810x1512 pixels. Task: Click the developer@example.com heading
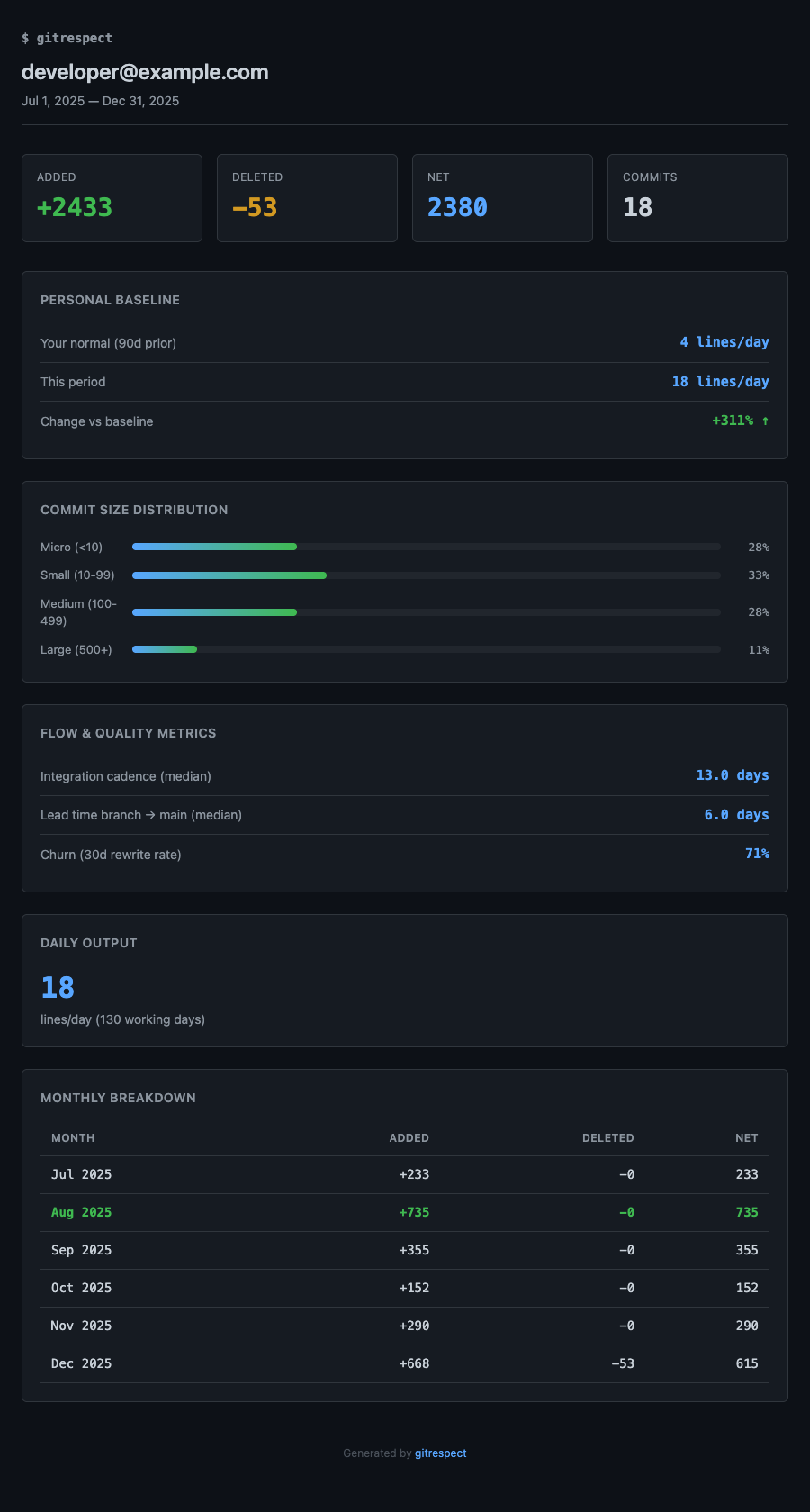145,72
